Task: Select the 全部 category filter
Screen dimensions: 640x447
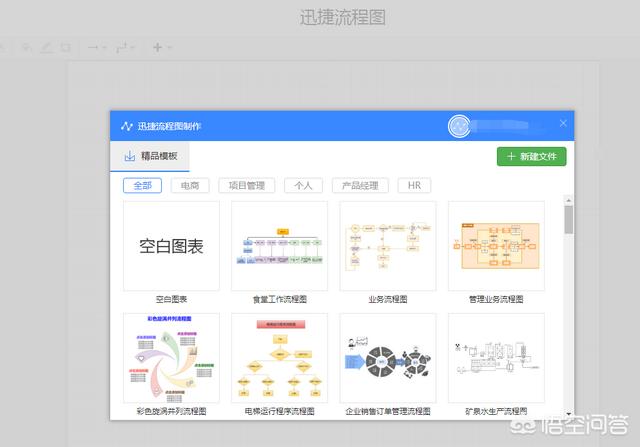Action: (142, 186)
